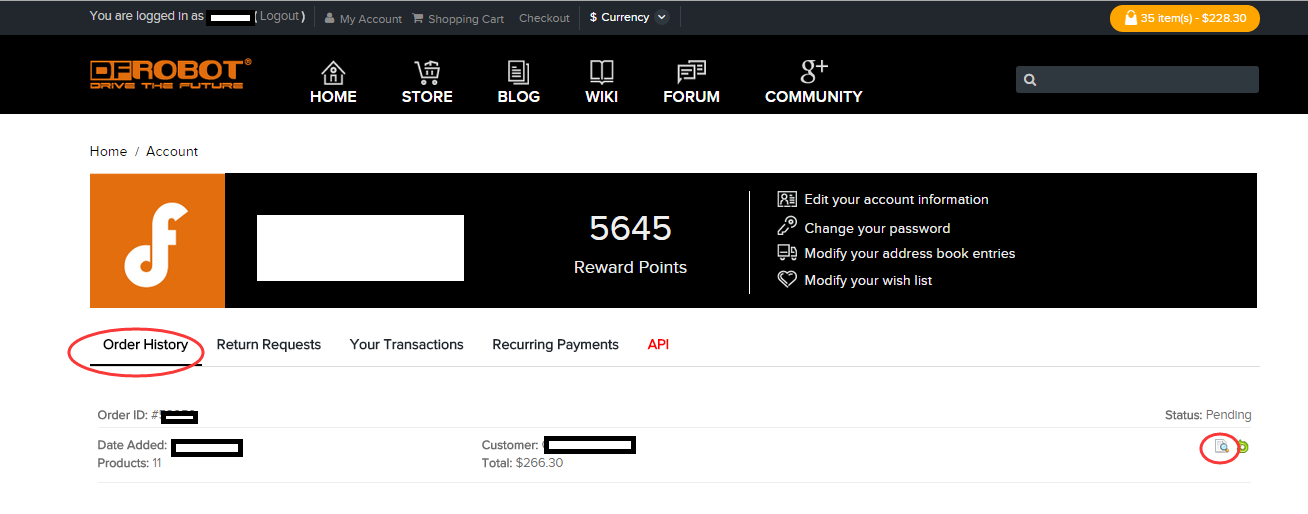
Task: Switch to the Your Transactions tab
Action: click(x=407, y=344)
